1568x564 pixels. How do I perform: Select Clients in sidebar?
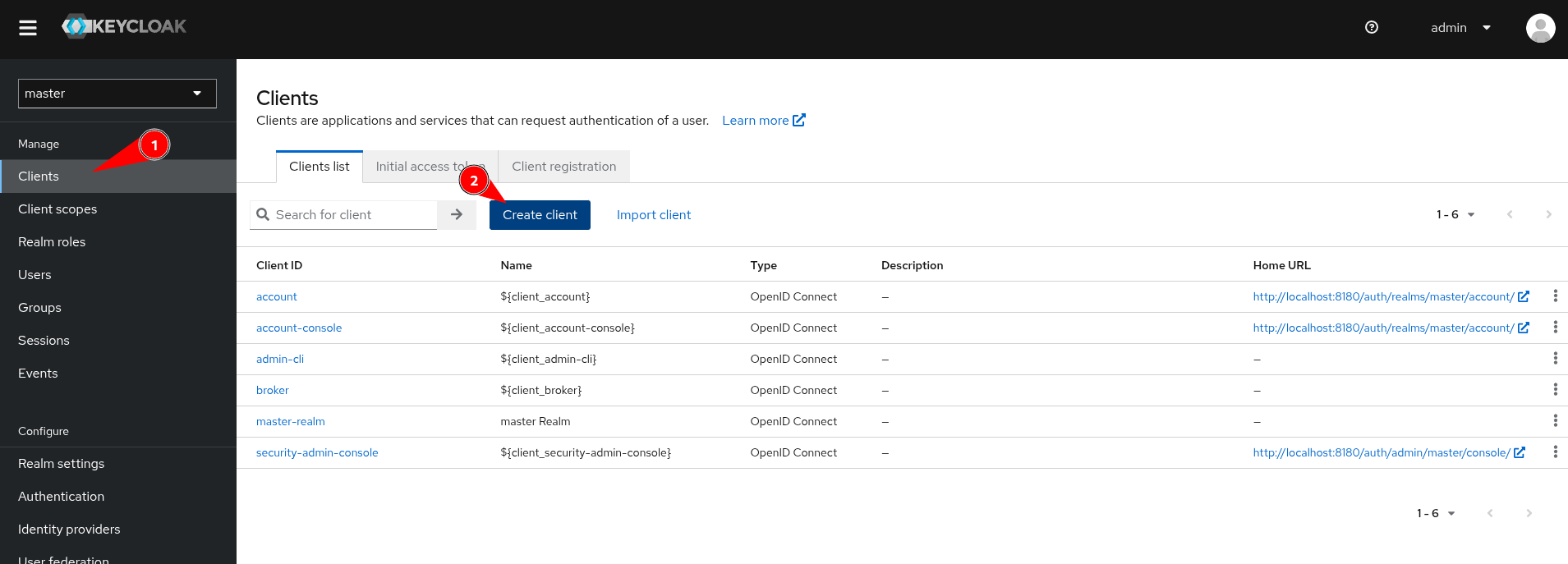(118, 177)
